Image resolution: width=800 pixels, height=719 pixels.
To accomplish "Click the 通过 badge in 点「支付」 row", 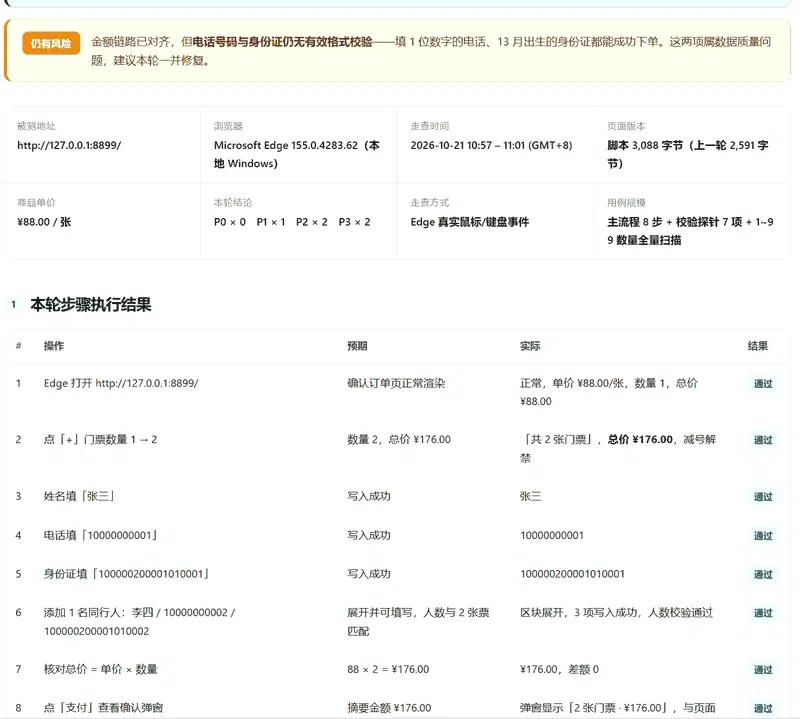I will pyautogui.click(x=763, y=708).
